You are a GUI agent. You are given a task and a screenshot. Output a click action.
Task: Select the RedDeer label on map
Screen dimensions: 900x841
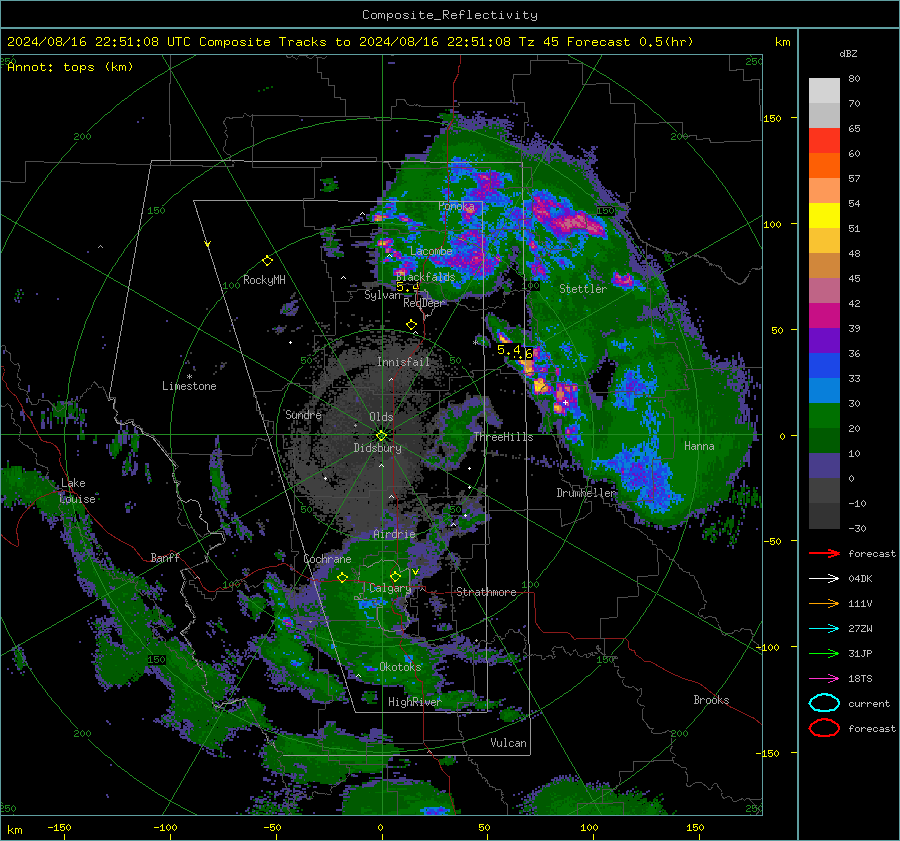pos(424,303)
